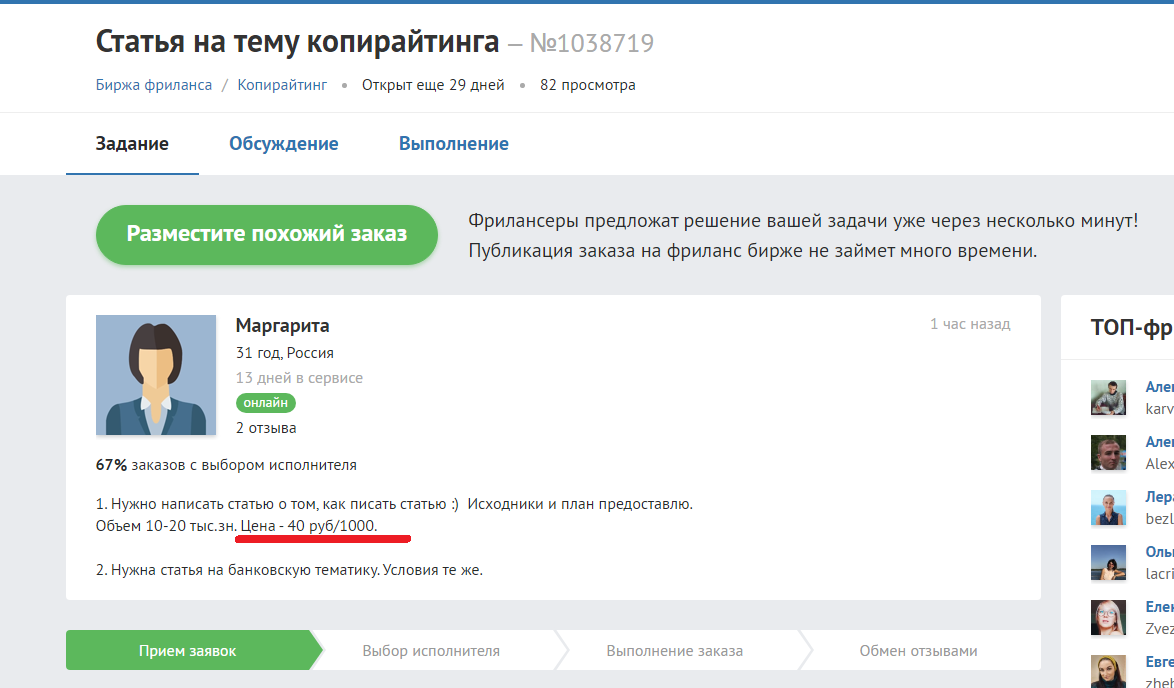Select the Прием заявок stage
The image size is (1174, 688).
pyautogui.click(x=187, y=651)
